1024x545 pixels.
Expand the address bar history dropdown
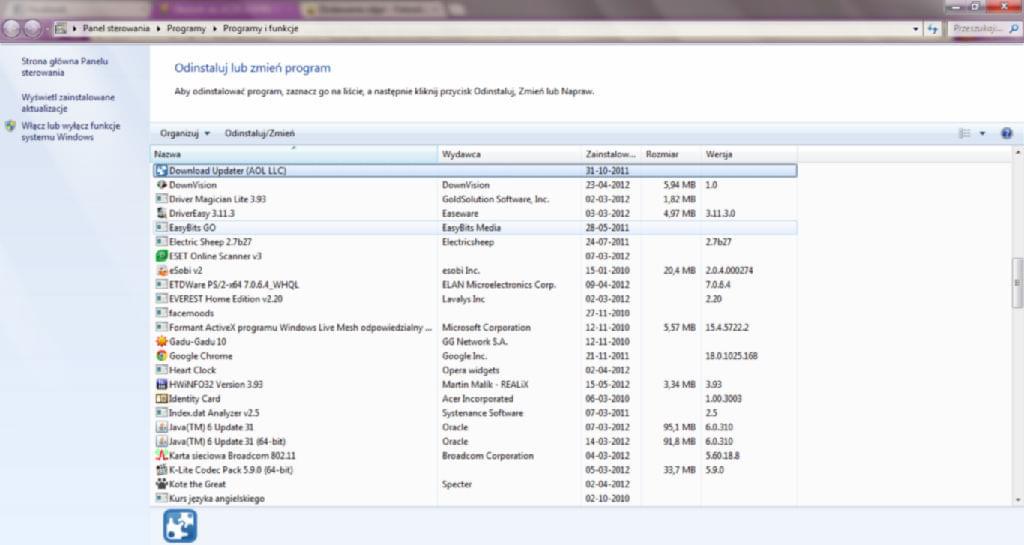pyautogui.click(x=916, y=29)
